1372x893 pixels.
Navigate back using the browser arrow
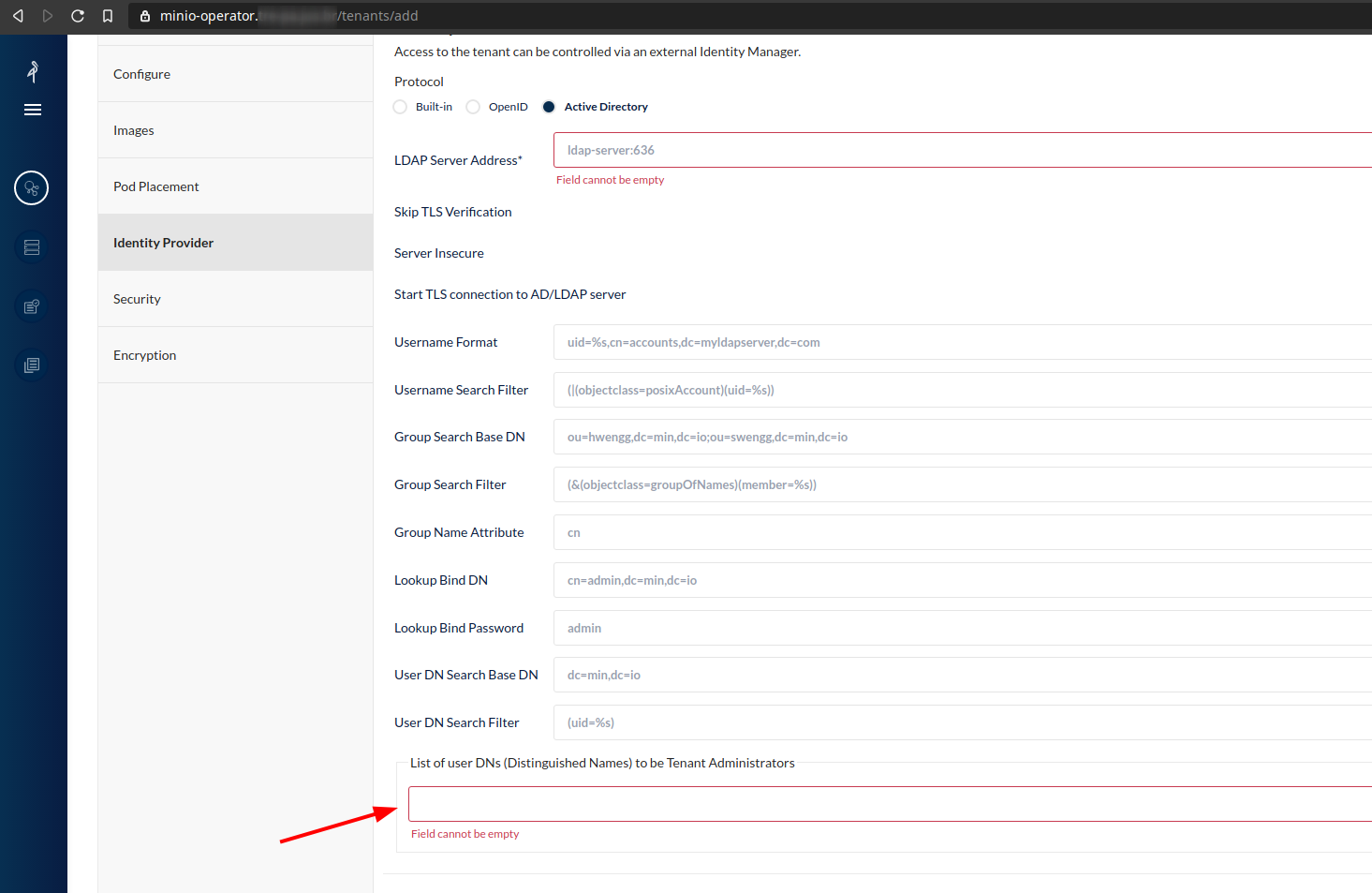(17, 15)
